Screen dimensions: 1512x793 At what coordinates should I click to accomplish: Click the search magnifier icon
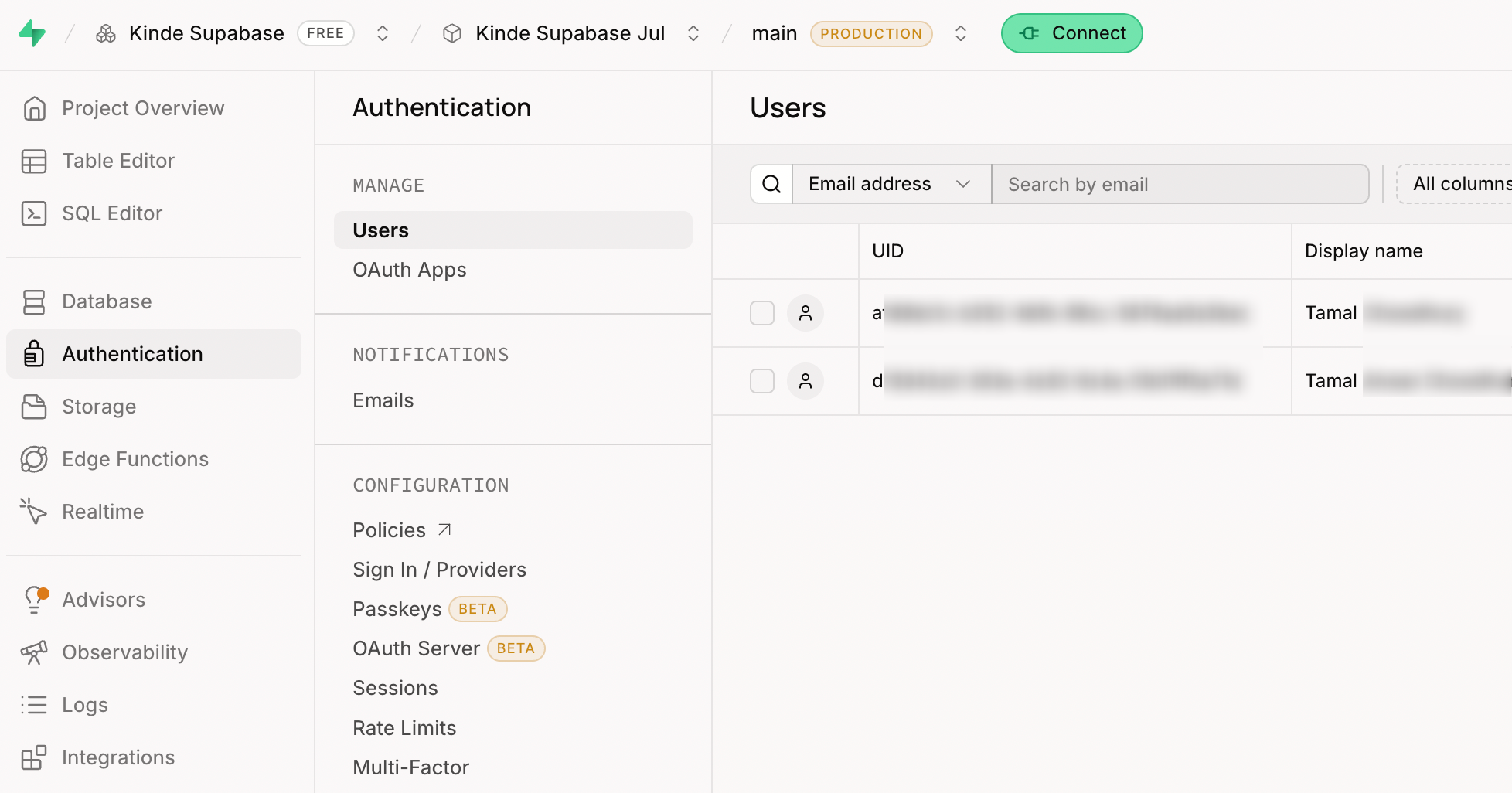click(x=771, y=184)
